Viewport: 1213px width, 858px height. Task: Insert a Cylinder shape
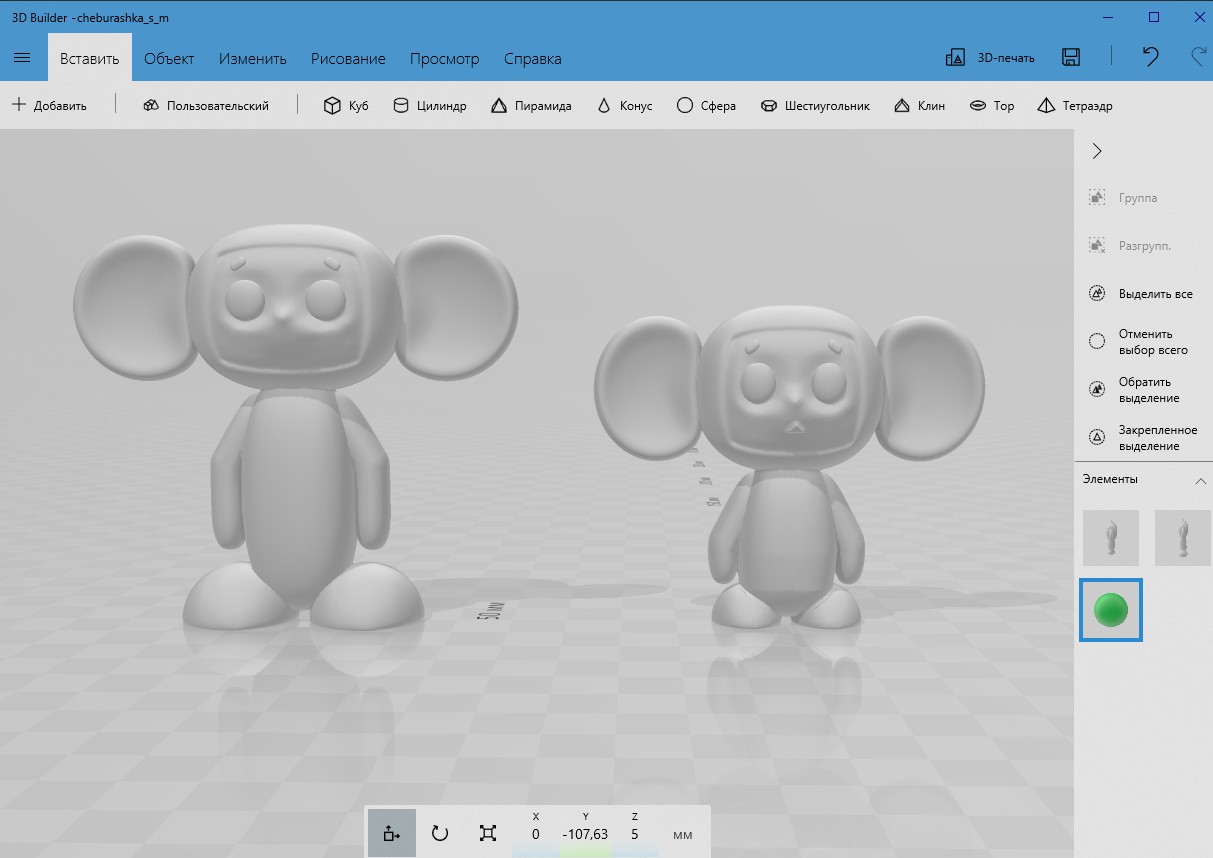[x=429, y=106]
